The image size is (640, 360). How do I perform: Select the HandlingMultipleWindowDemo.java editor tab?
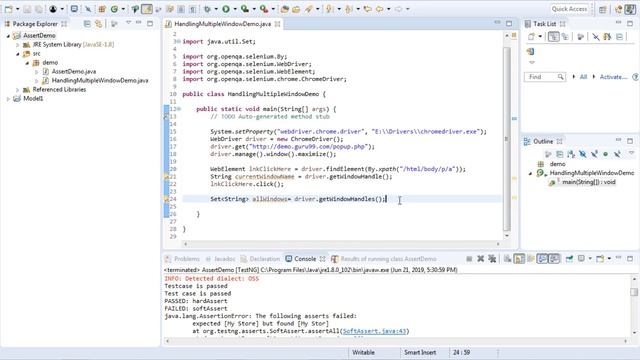pyautogui.click(x=222, y=24)
